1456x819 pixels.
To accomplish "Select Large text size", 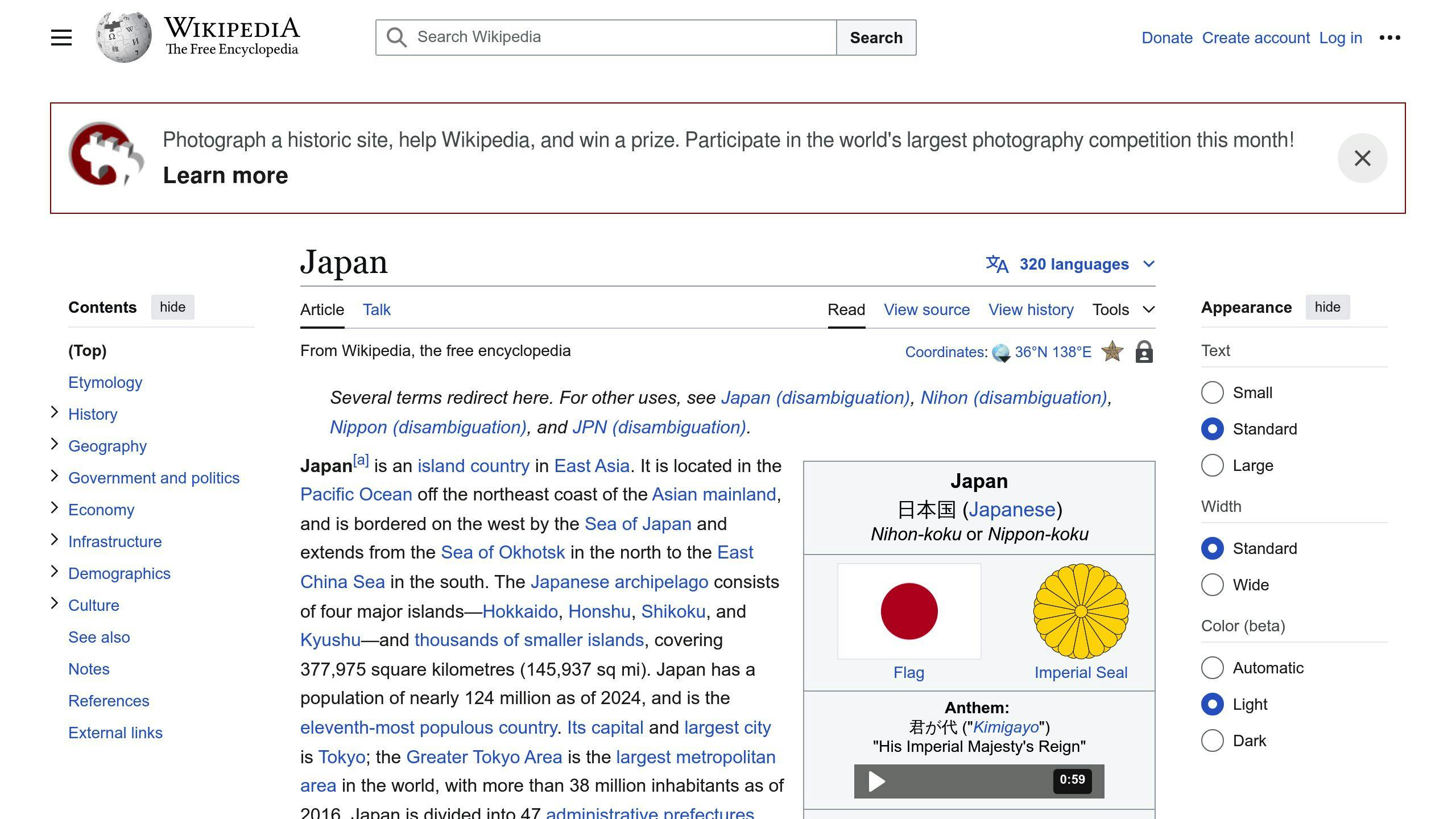I will coord(1212,465).
